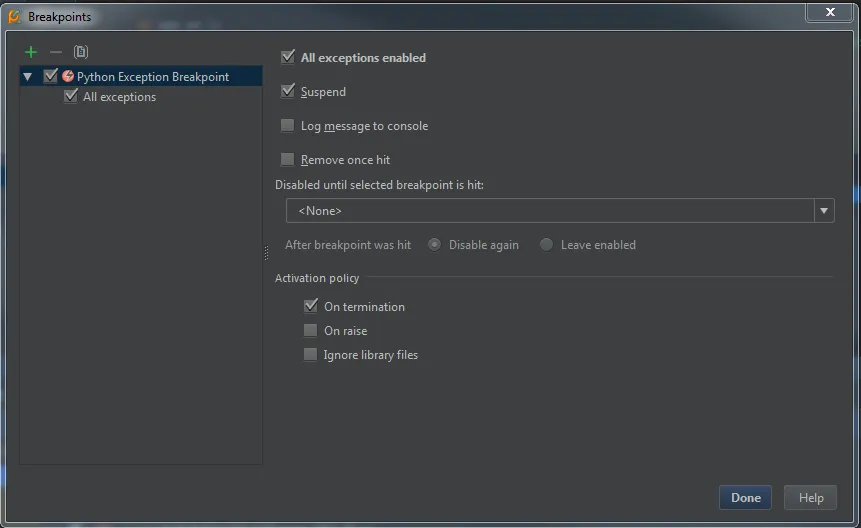The width and height of the screenshot is (861, 528).
Task: Click the group breakpoints icon in toolbar
Action: 81,52
